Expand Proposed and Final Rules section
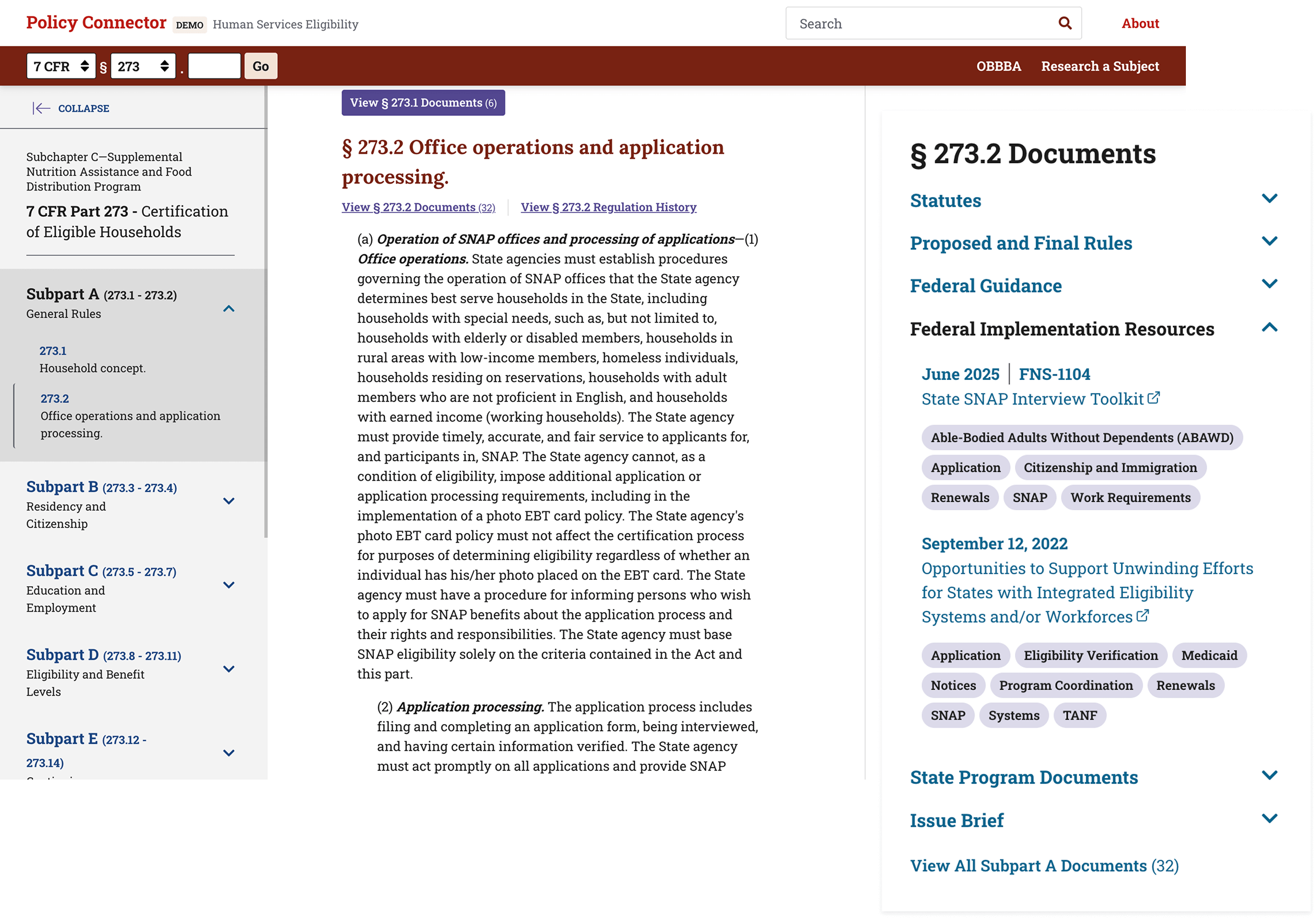 pyautogui.click(x=1094, y=243)
